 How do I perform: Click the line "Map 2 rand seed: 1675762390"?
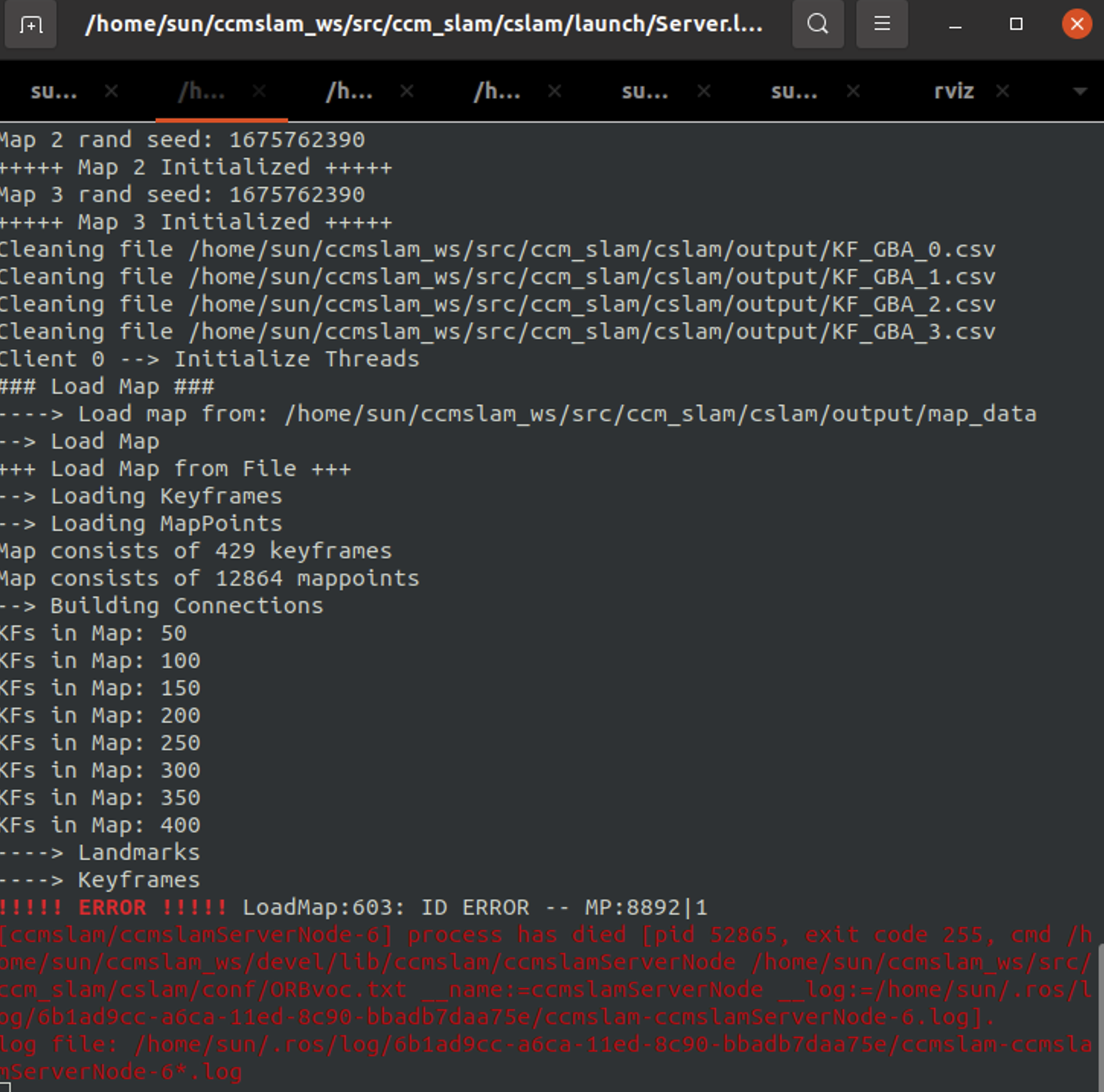[x=182, y=140]
